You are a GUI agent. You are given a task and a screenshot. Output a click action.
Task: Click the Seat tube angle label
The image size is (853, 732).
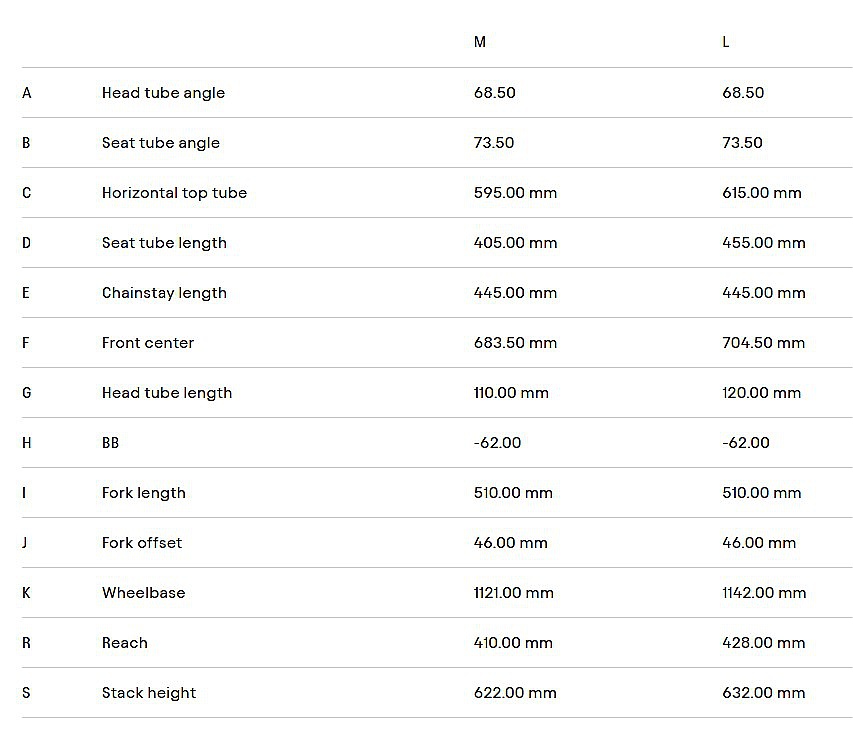coord(160,143)
